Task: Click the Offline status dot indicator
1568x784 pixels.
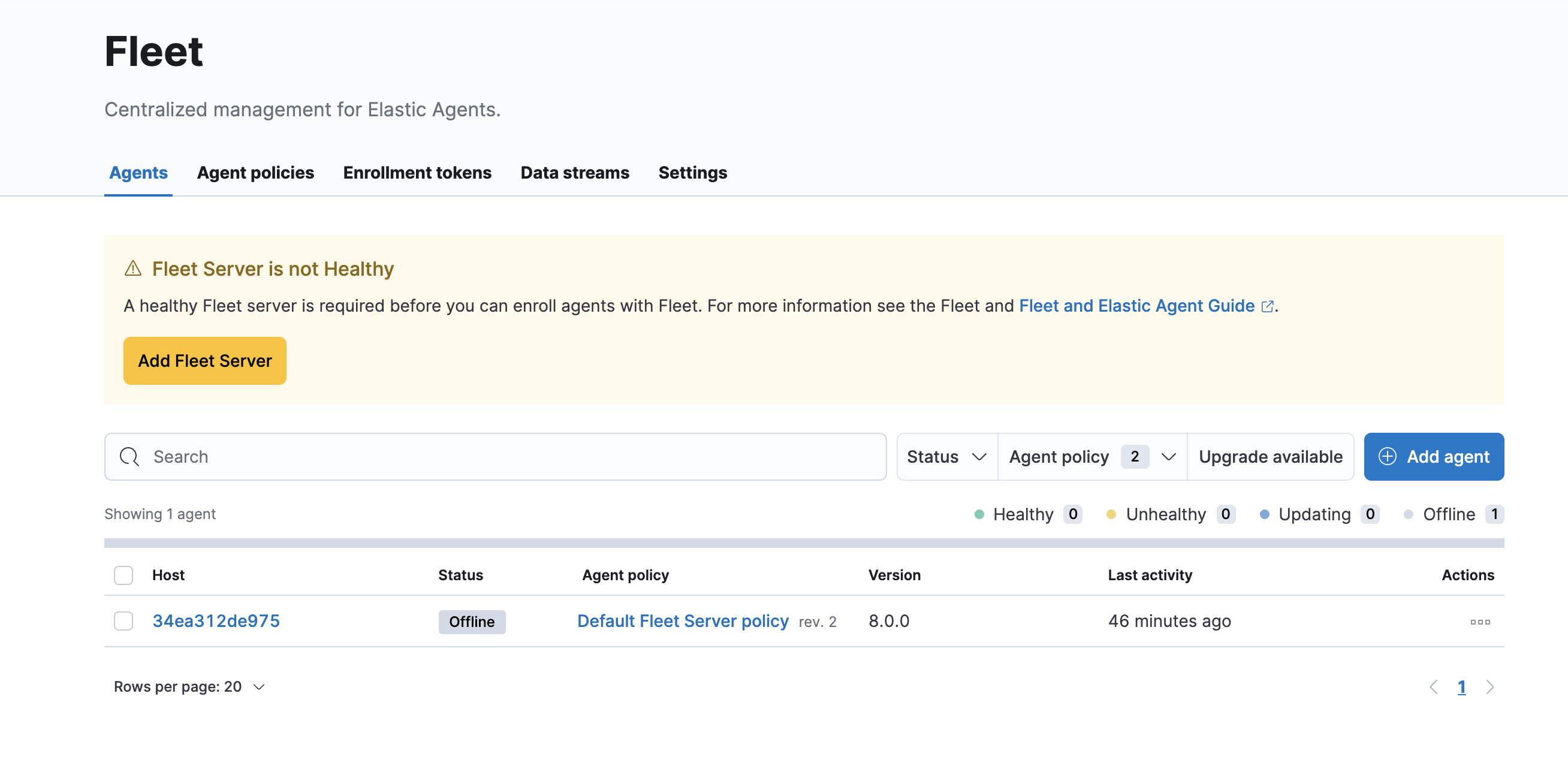Action: point(1408,514)
